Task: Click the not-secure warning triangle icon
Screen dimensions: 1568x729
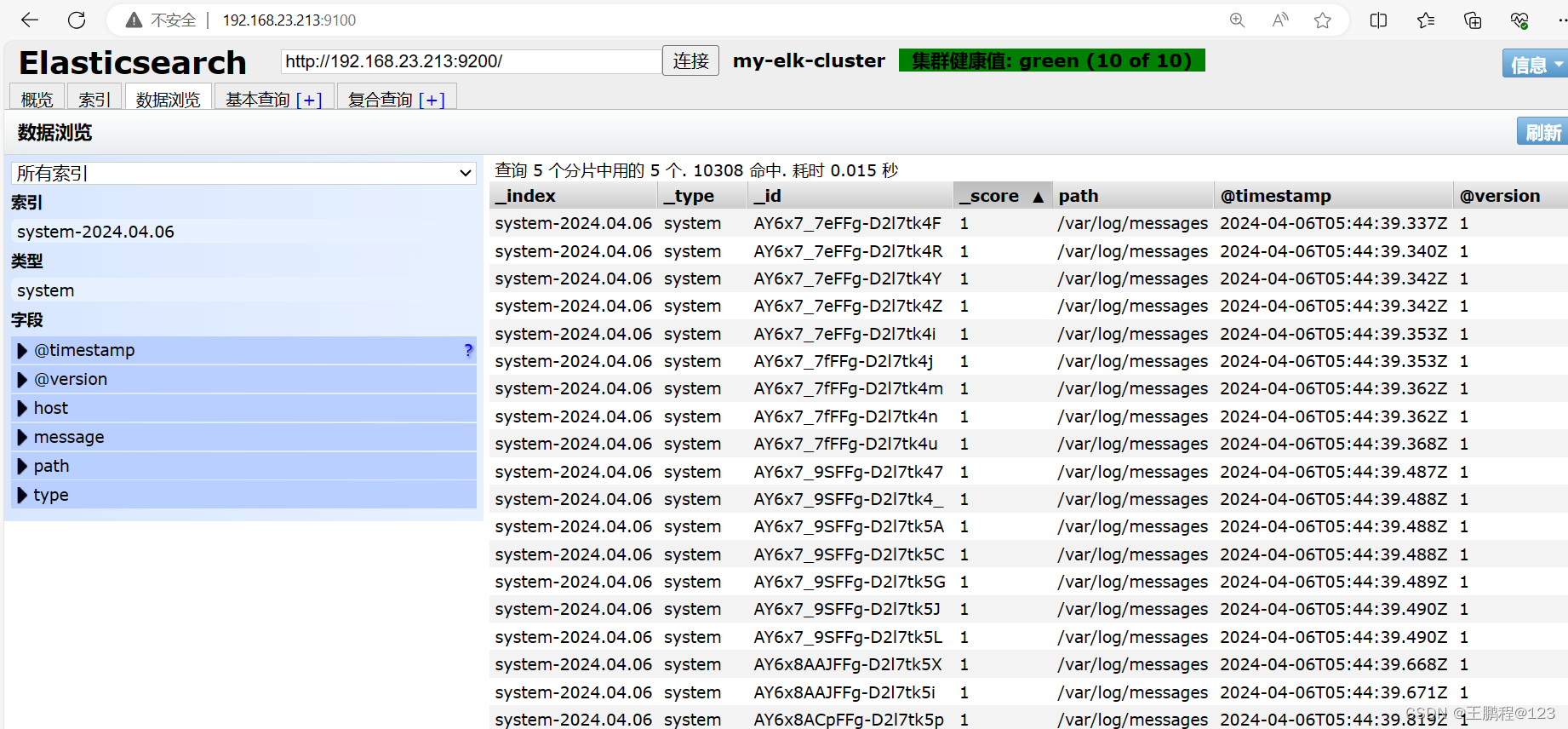Action: [134, 20]
